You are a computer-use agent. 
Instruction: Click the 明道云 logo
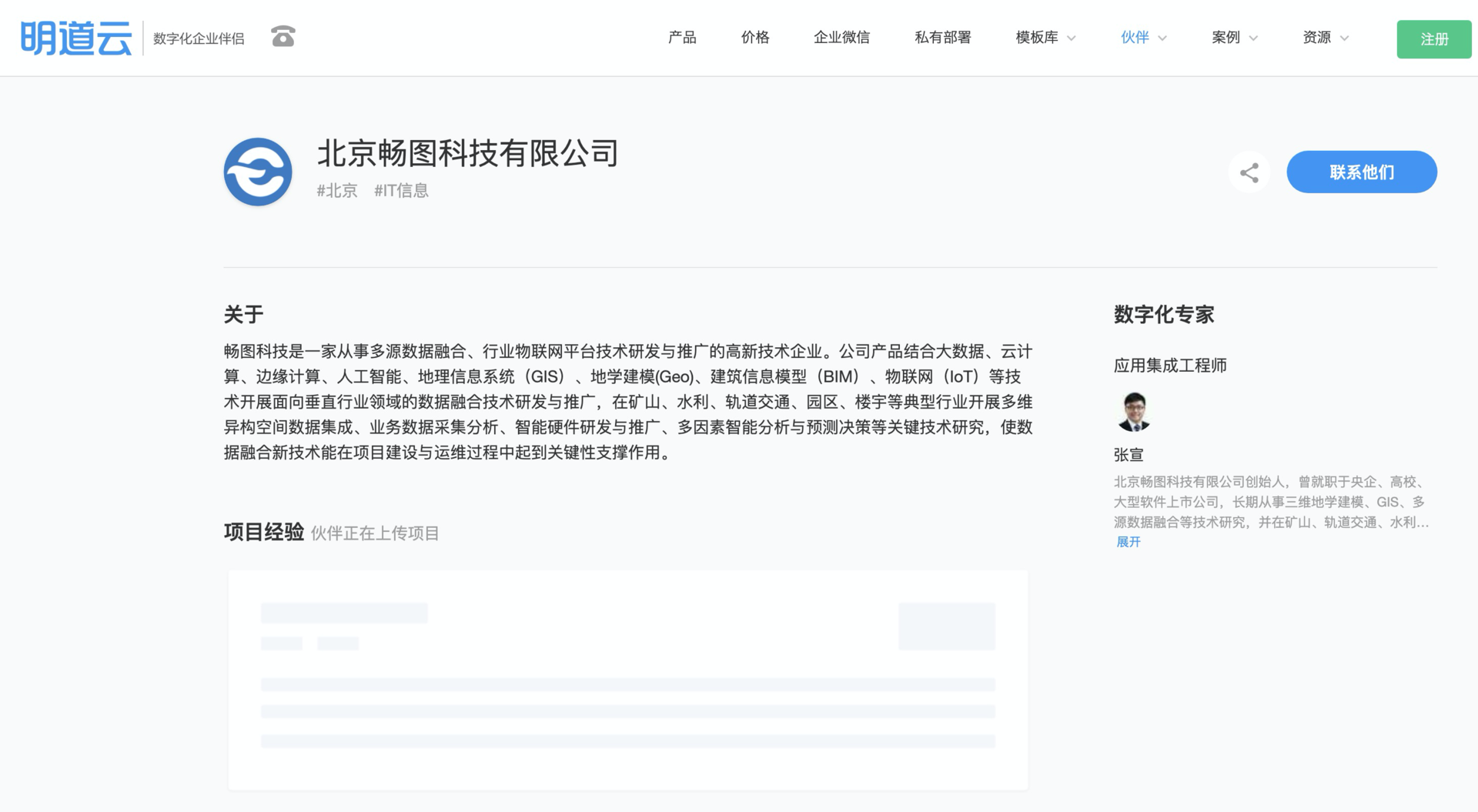click(75, 38)
